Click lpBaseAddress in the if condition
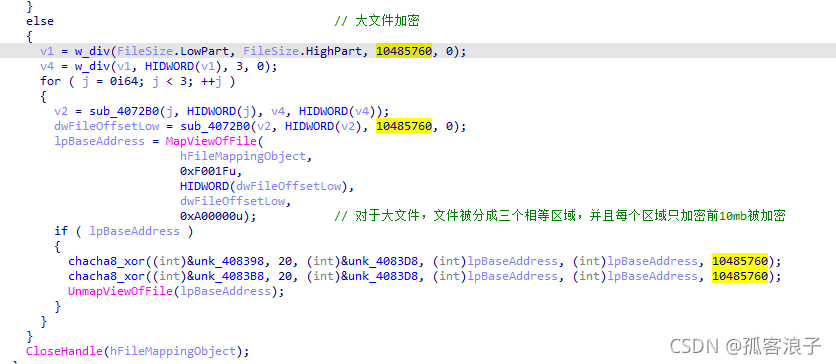 [134, 231]
